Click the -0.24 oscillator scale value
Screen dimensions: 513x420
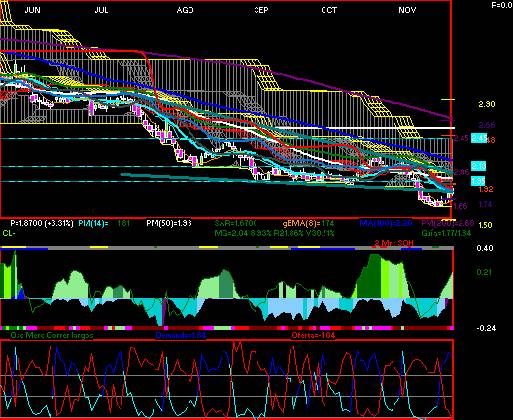pyautogui.click(x=486, y=328)
